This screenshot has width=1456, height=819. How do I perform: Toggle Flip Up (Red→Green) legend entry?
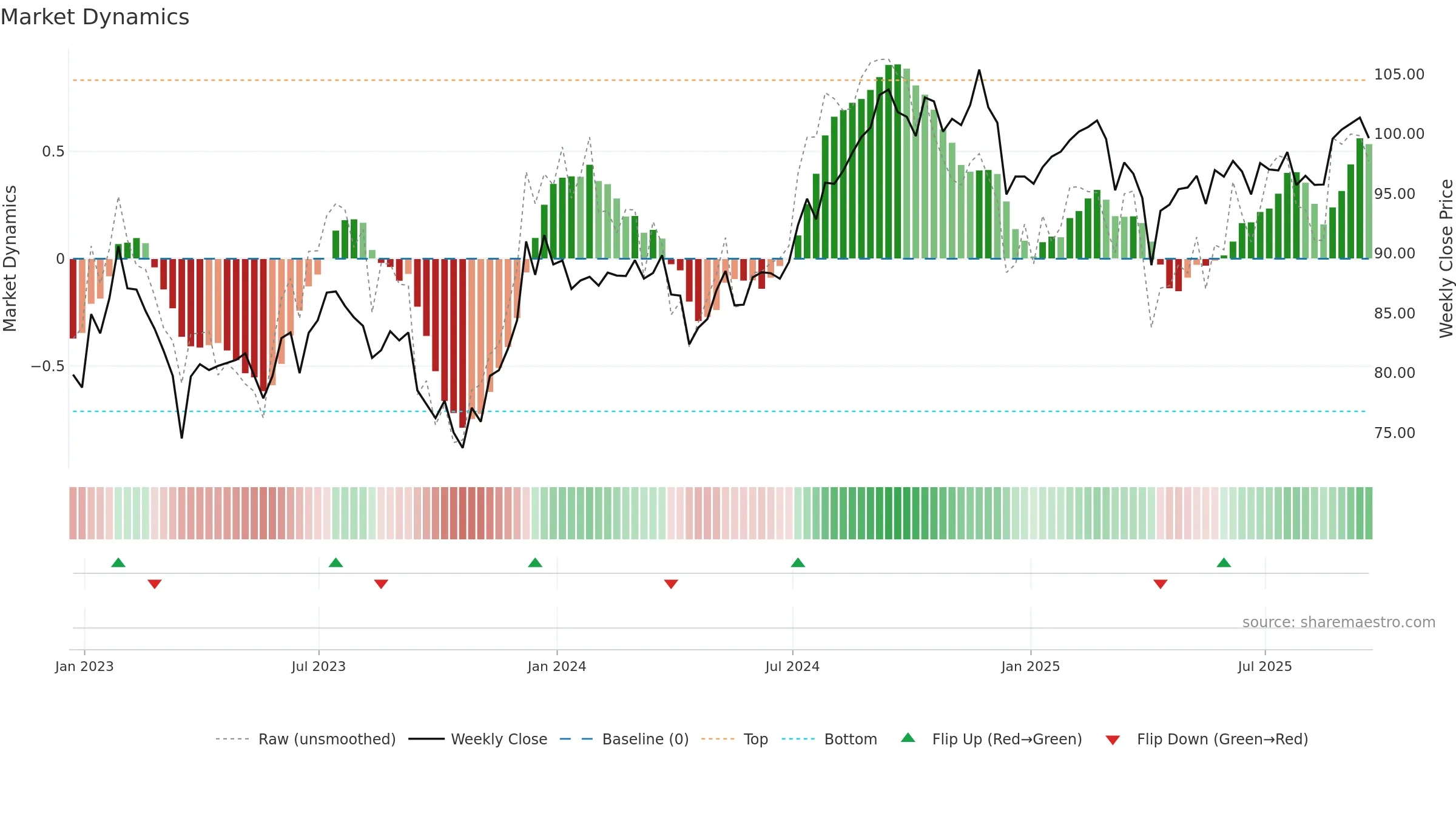[x=991, y=739]
